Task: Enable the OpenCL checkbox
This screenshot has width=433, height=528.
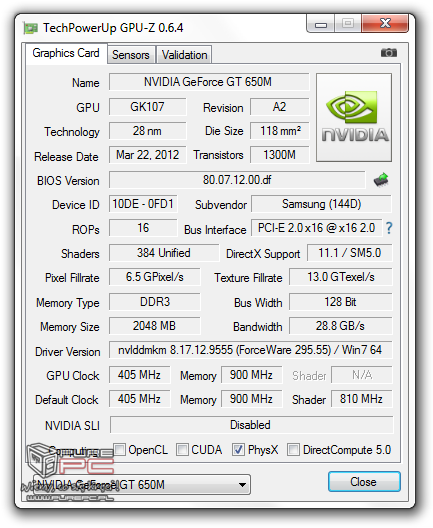Action: coord(119,450)
